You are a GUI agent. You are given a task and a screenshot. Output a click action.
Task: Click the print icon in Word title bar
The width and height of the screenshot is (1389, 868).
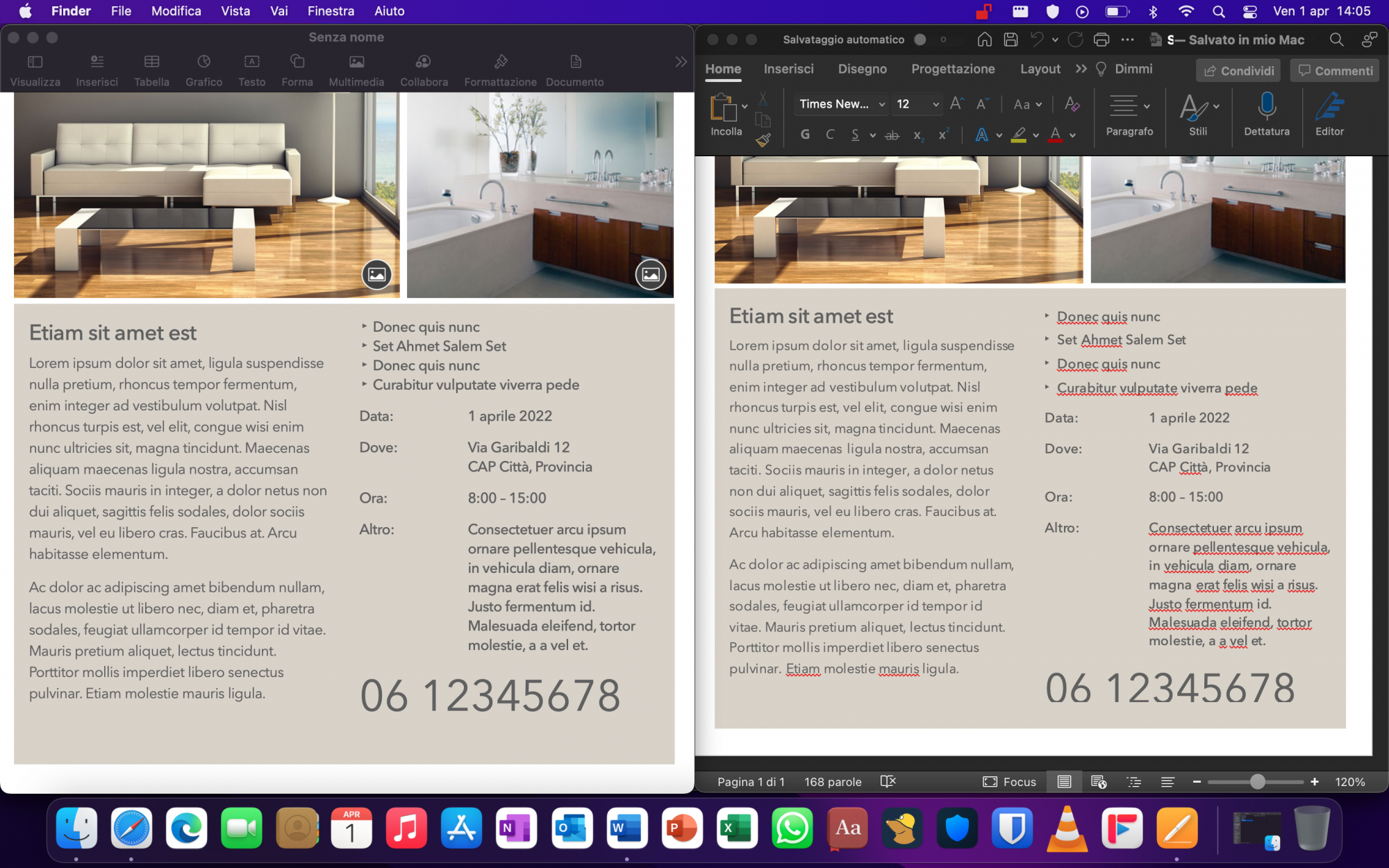(1101, 40)
